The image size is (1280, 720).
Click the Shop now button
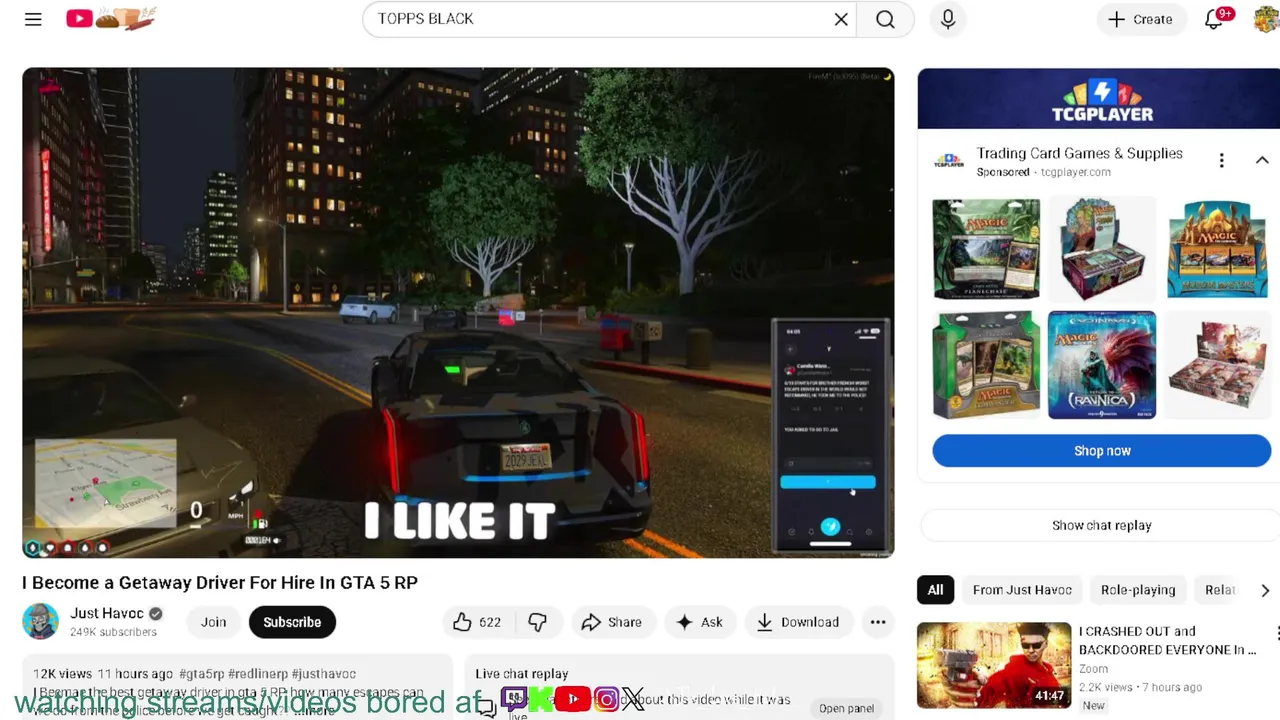1102,451
